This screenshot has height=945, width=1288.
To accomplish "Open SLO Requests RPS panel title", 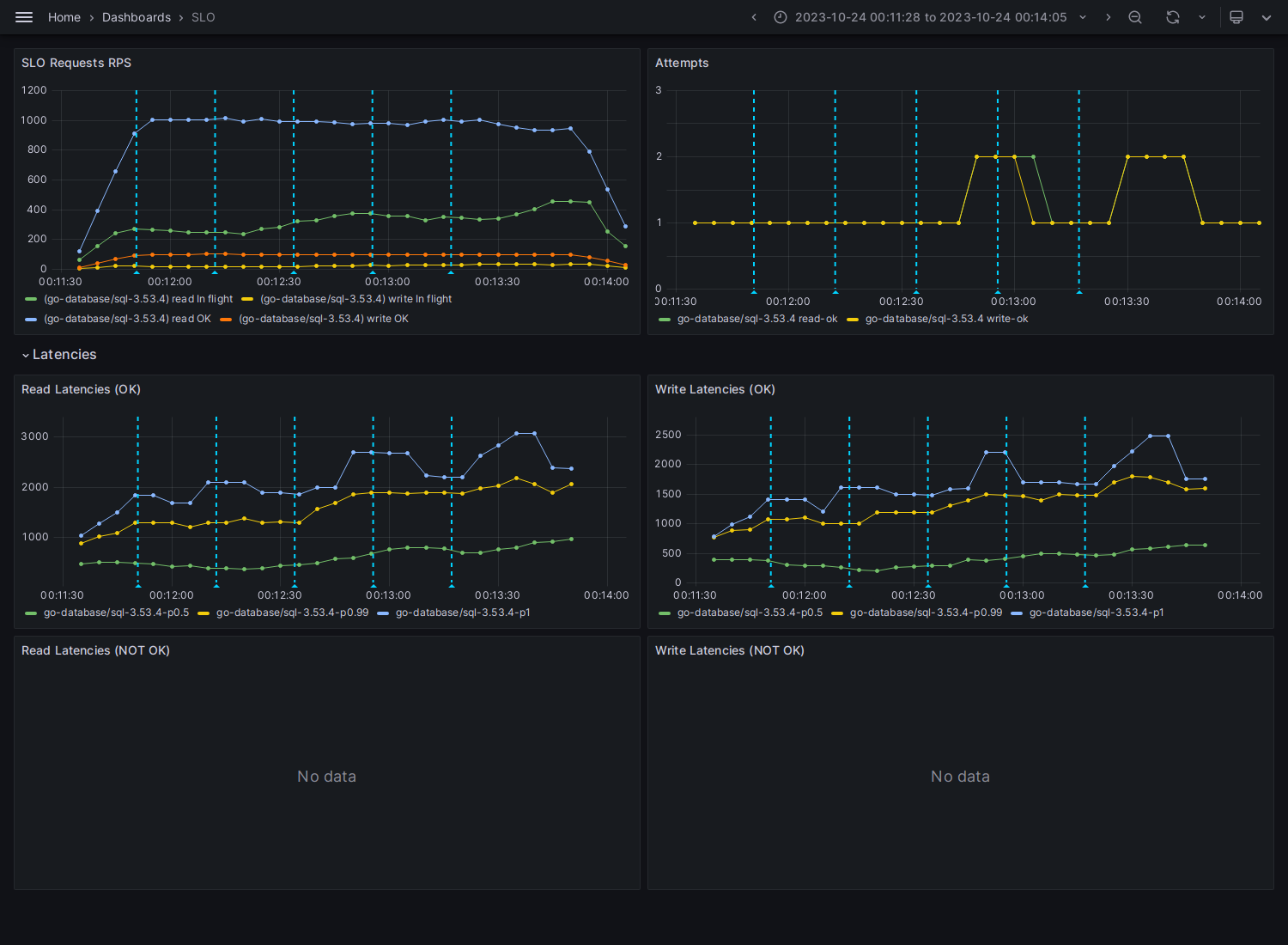I will tap(76, 63).
